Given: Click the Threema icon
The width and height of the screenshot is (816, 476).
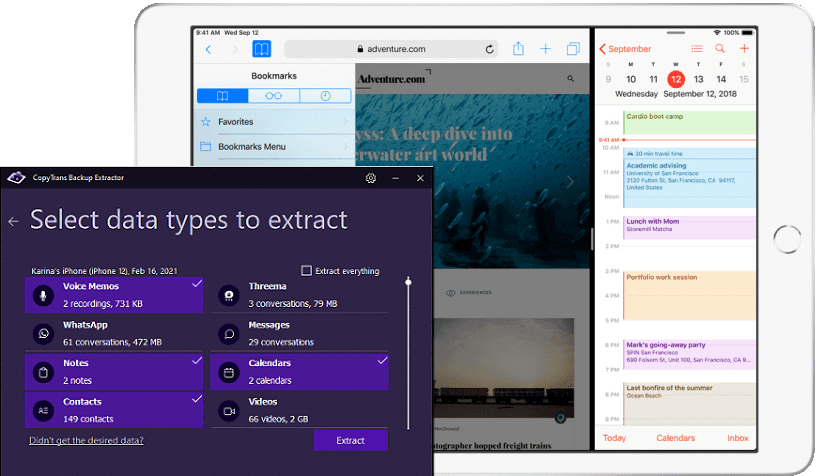Looking at the screenshot, I should pos(228,295).
